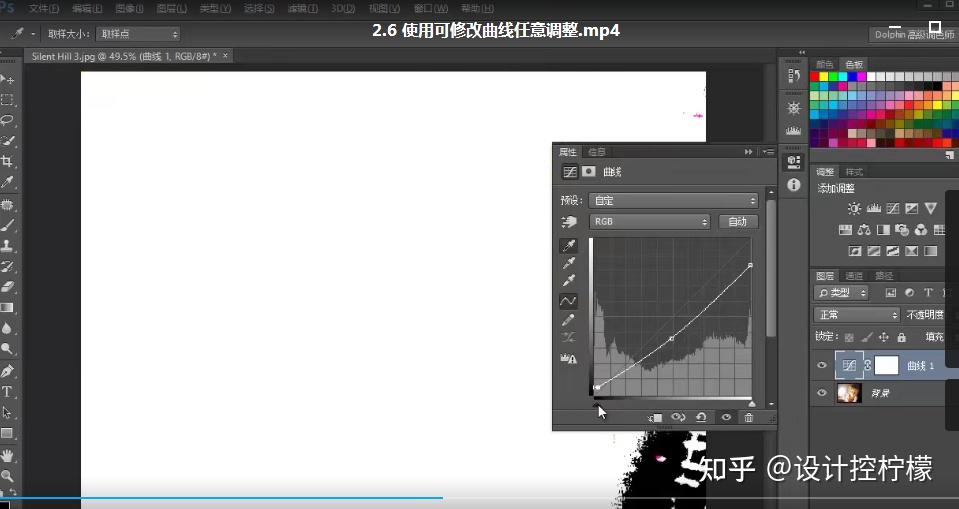Click the black point eyedropper in Curves
959x509 pixels.
[569, 245]
